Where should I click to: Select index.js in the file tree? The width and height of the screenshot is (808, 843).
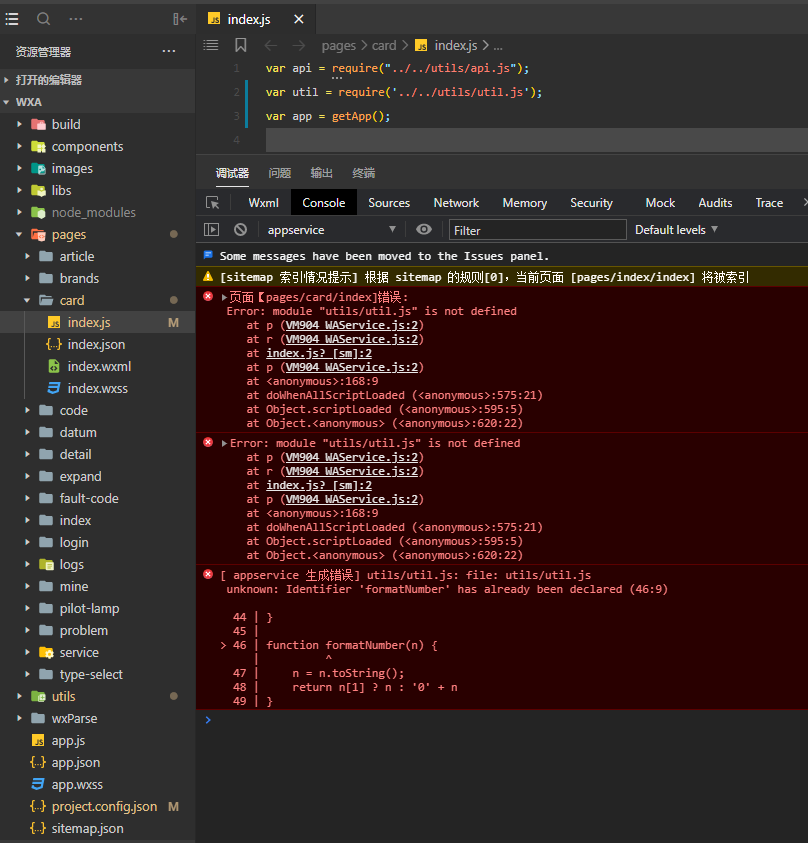(x=97, y=322)
